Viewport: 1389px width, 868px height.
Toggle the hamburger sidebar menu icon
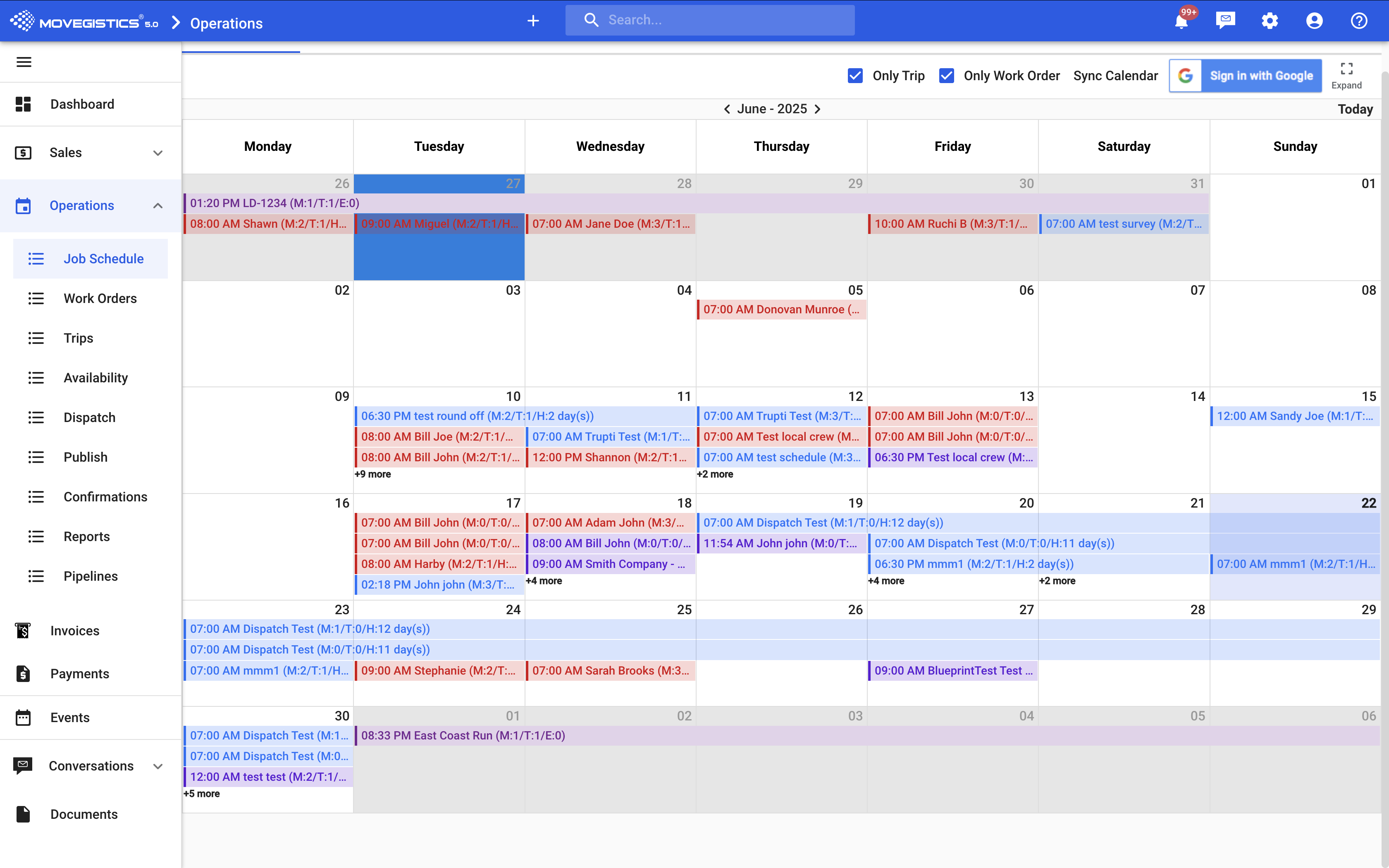24,62
